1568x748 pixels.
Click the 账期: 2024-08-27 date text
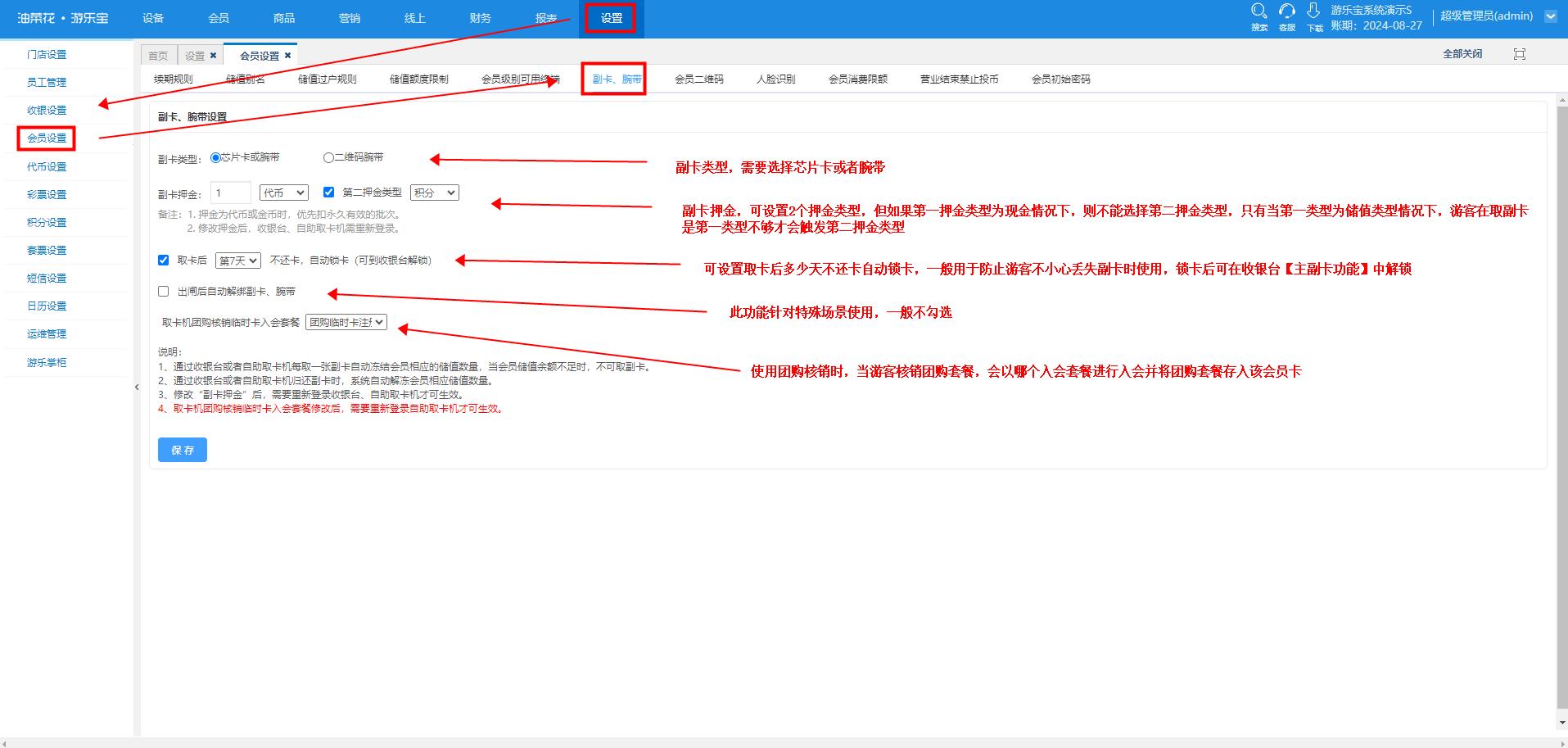point(1376,25)
